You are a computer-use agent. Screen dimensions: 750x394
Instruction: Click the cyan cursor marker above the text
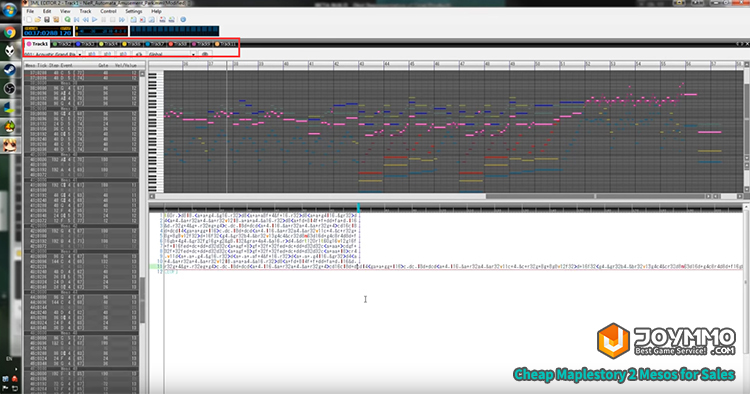point(358,208)
